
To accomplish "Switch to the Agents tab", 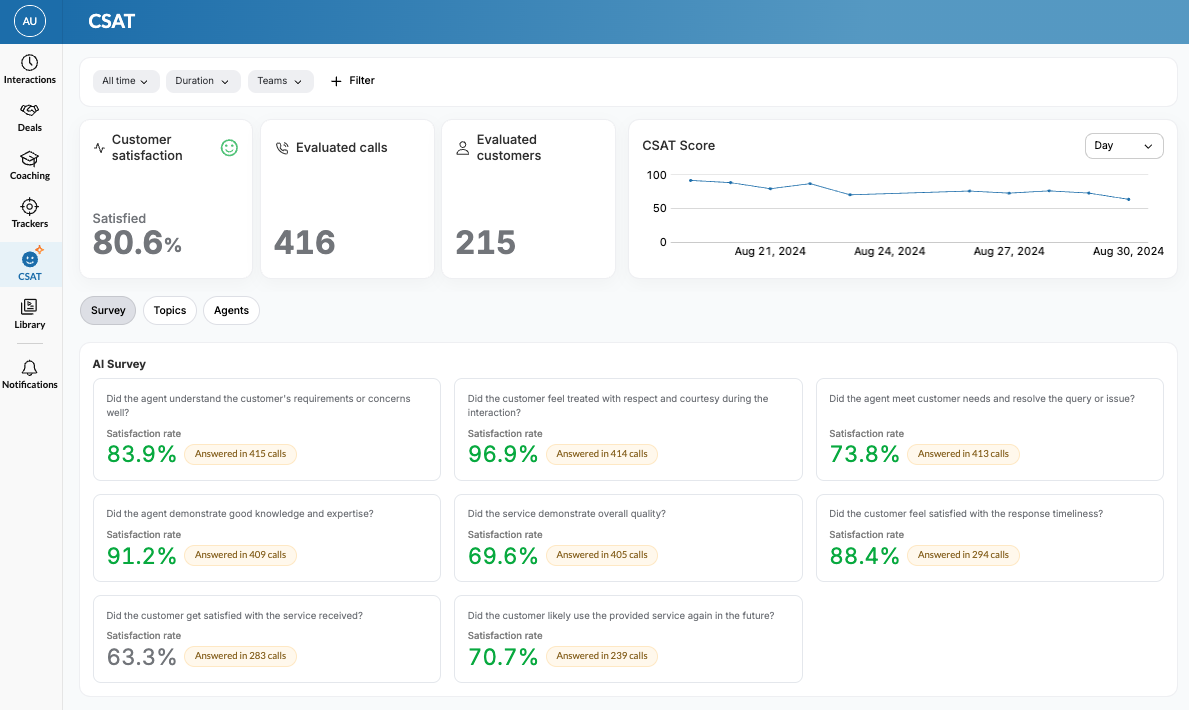I will coord(231,310).
